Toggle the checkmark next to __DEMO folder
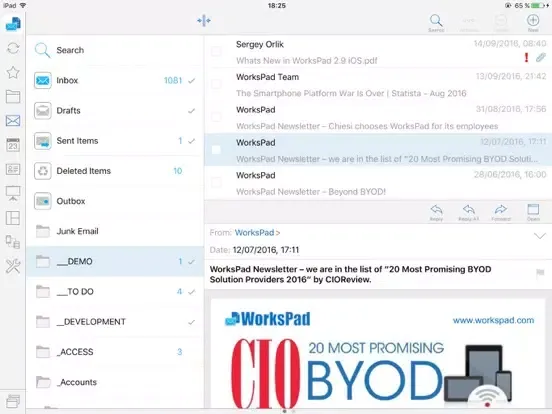This screenshot has height=414, width=552. 192,262
